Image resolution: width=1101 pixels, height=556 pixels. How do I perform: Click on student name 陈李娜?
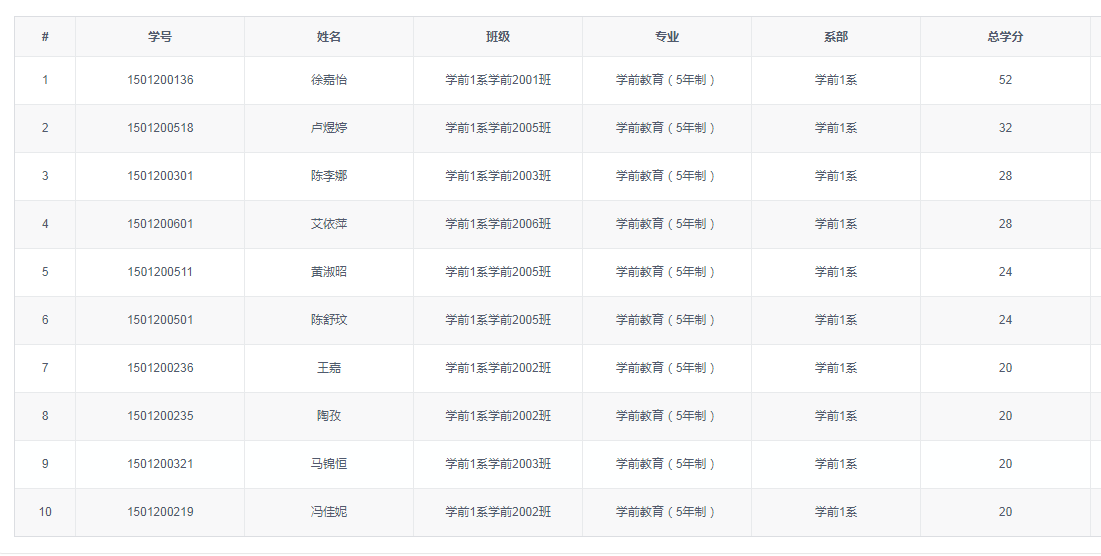click(329, 176)
